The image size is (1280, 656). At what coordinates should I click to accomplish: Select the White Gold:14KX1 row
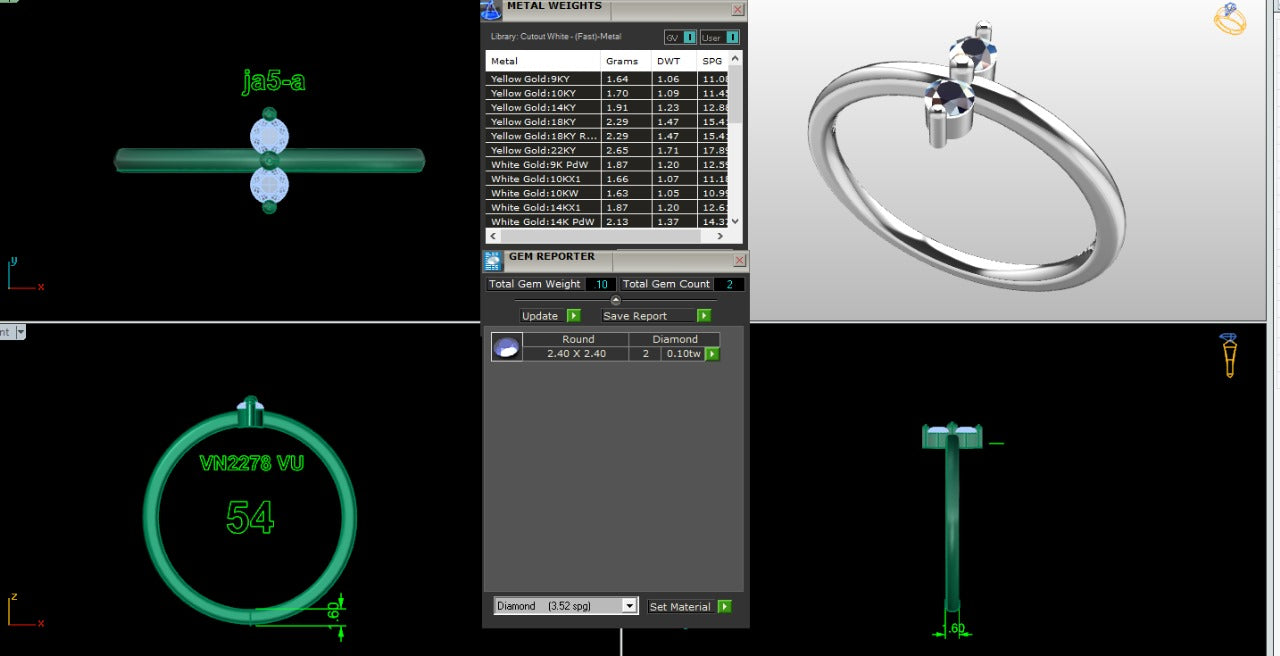[607, 207]
